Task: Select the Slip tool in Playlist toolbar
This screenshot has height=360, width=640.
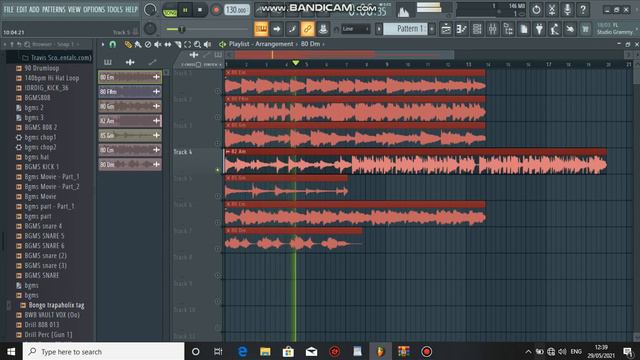Action: [168, 44]
